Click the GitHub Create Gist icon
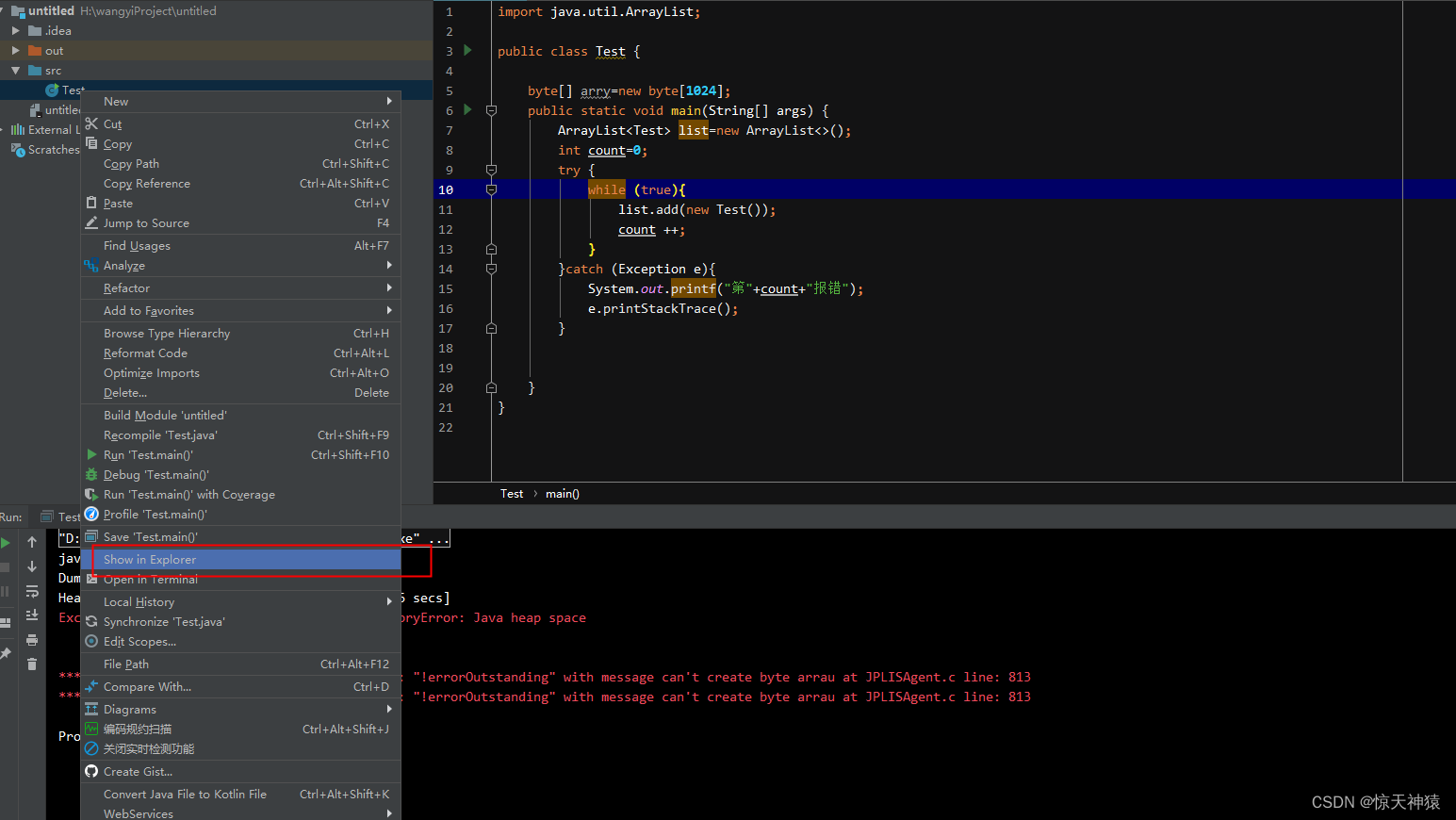Screen dimensions: 1456x820 tap(91, 771)
